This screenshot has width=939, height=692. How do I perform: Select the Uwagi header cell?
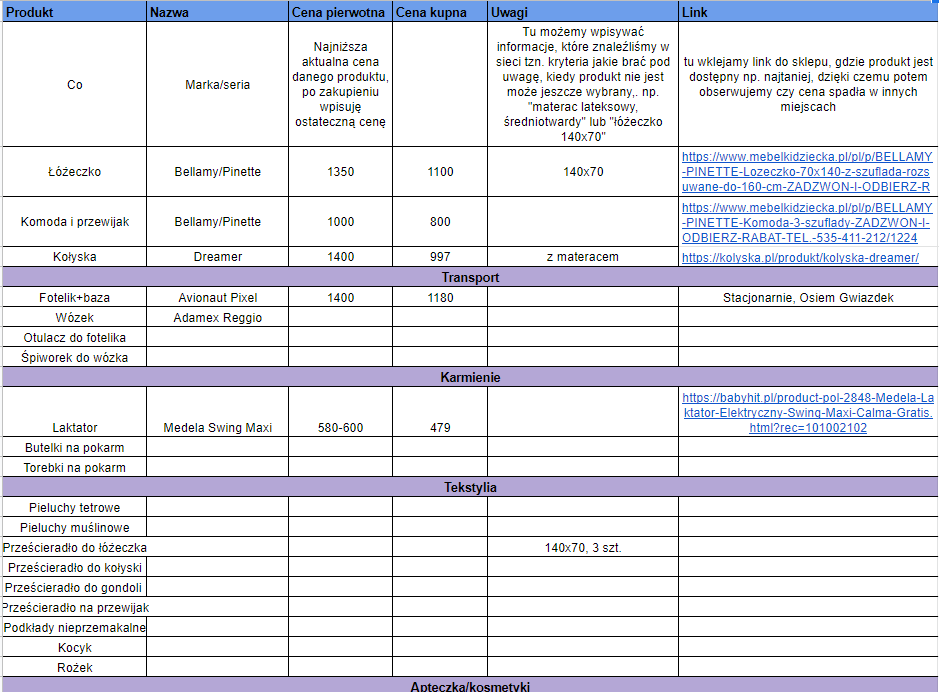click(x=583, y=12)
